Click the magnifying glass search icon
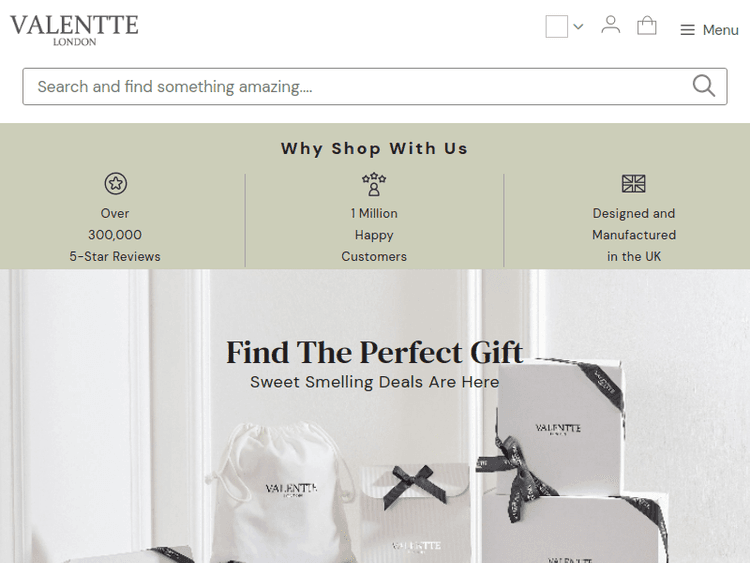750x563 pixels. [704, 87]
